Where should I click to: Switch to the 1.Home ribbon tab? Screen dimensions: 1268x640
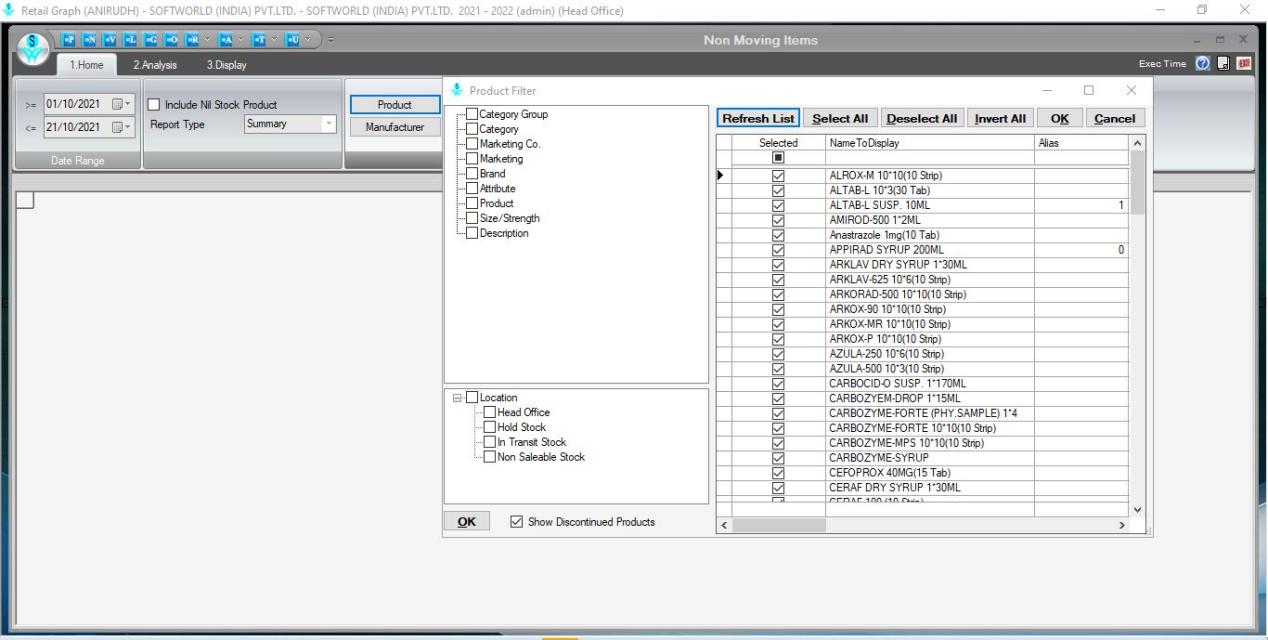[87, 66]
